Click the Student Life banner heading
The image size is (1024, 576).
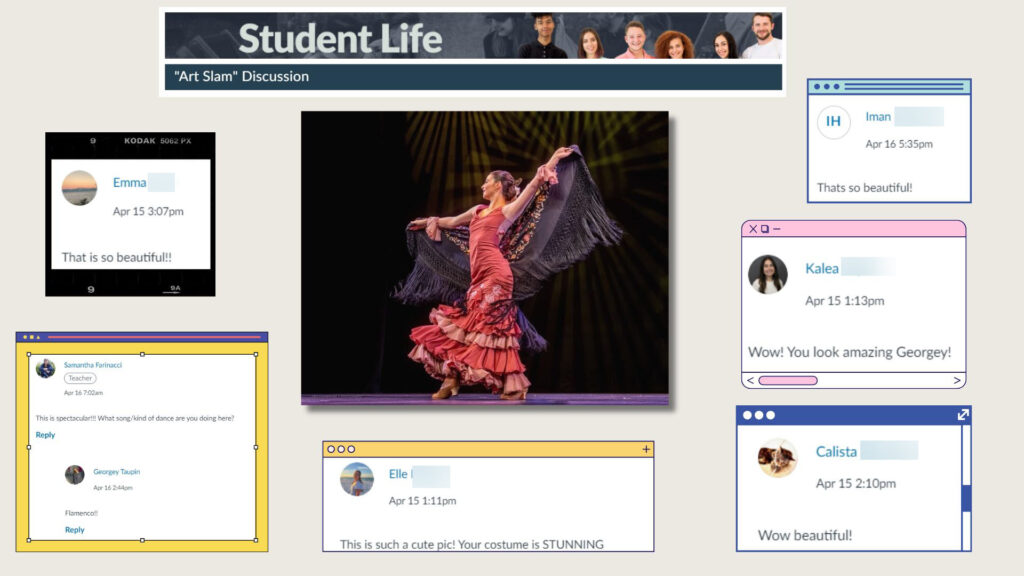point(340,38)
